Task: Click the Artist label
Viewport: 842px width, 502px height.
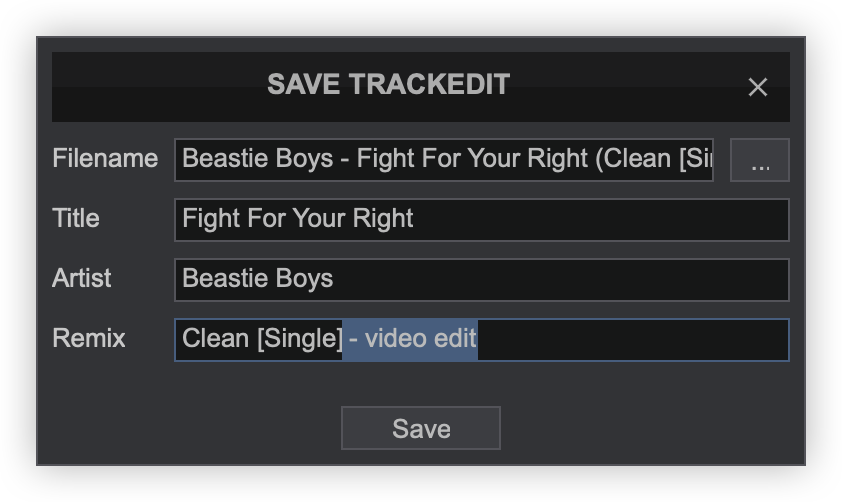Action: (82, 279)
